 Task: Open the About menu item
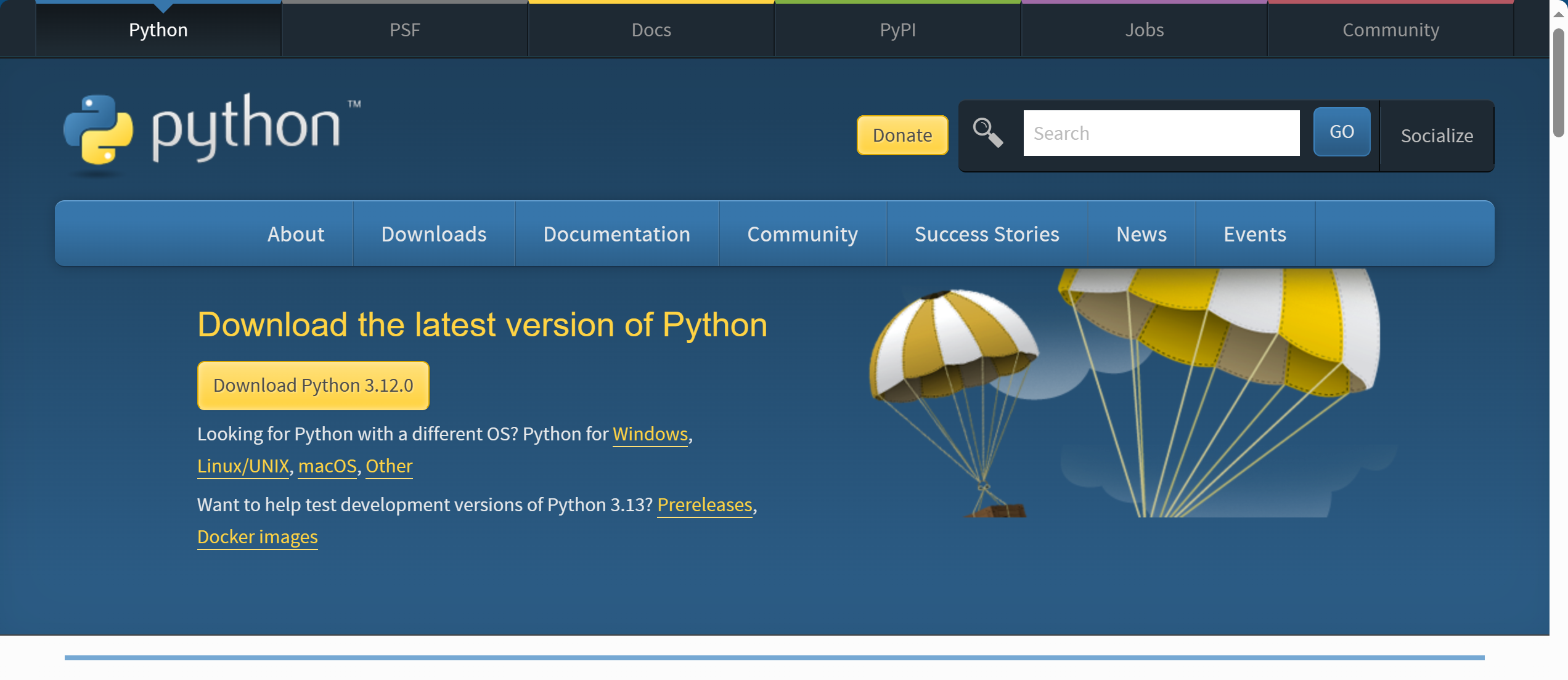click(x=296, y=234)
